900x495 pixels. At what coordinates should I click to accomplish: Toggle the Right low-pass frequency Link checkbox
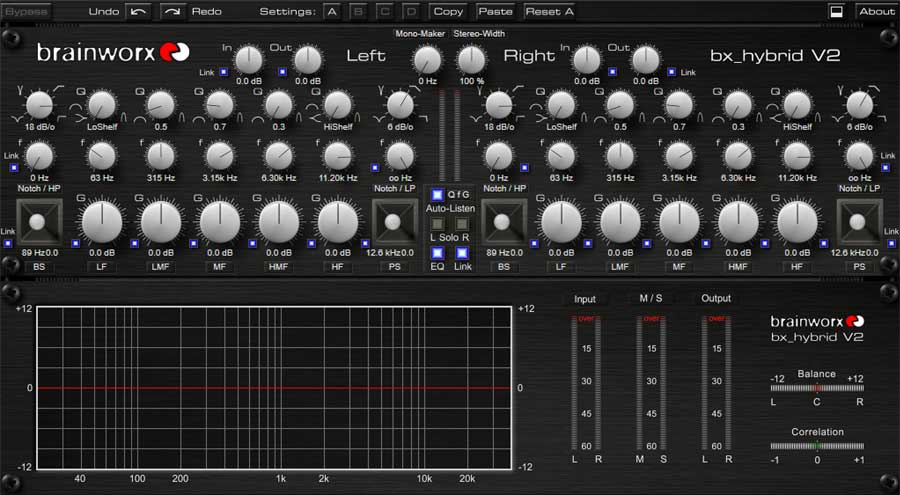pos(887,168)
